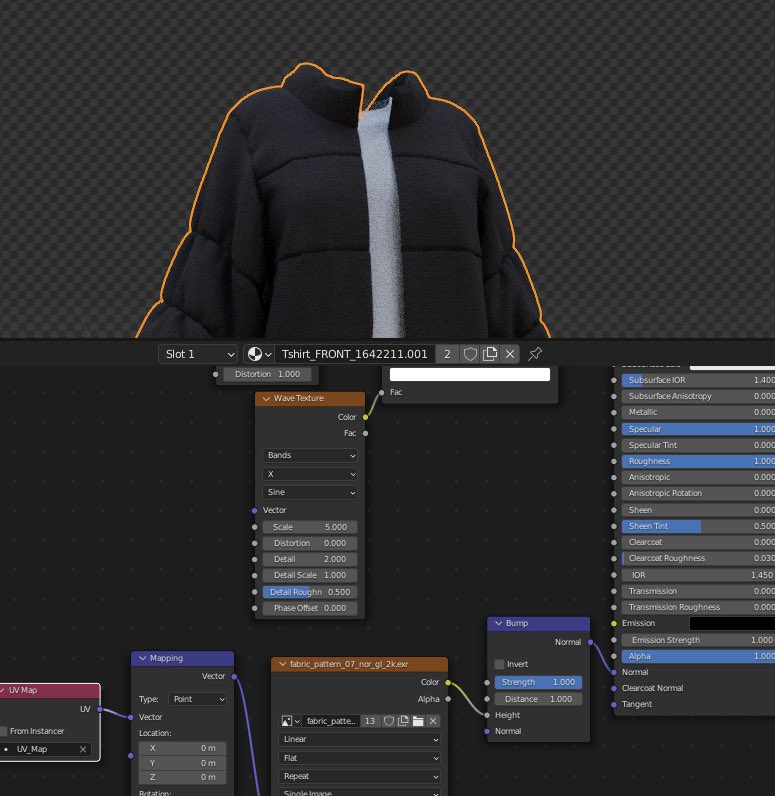
Task: Click the Wave Texture Detail 2.000 field
Action: (310, 559)
